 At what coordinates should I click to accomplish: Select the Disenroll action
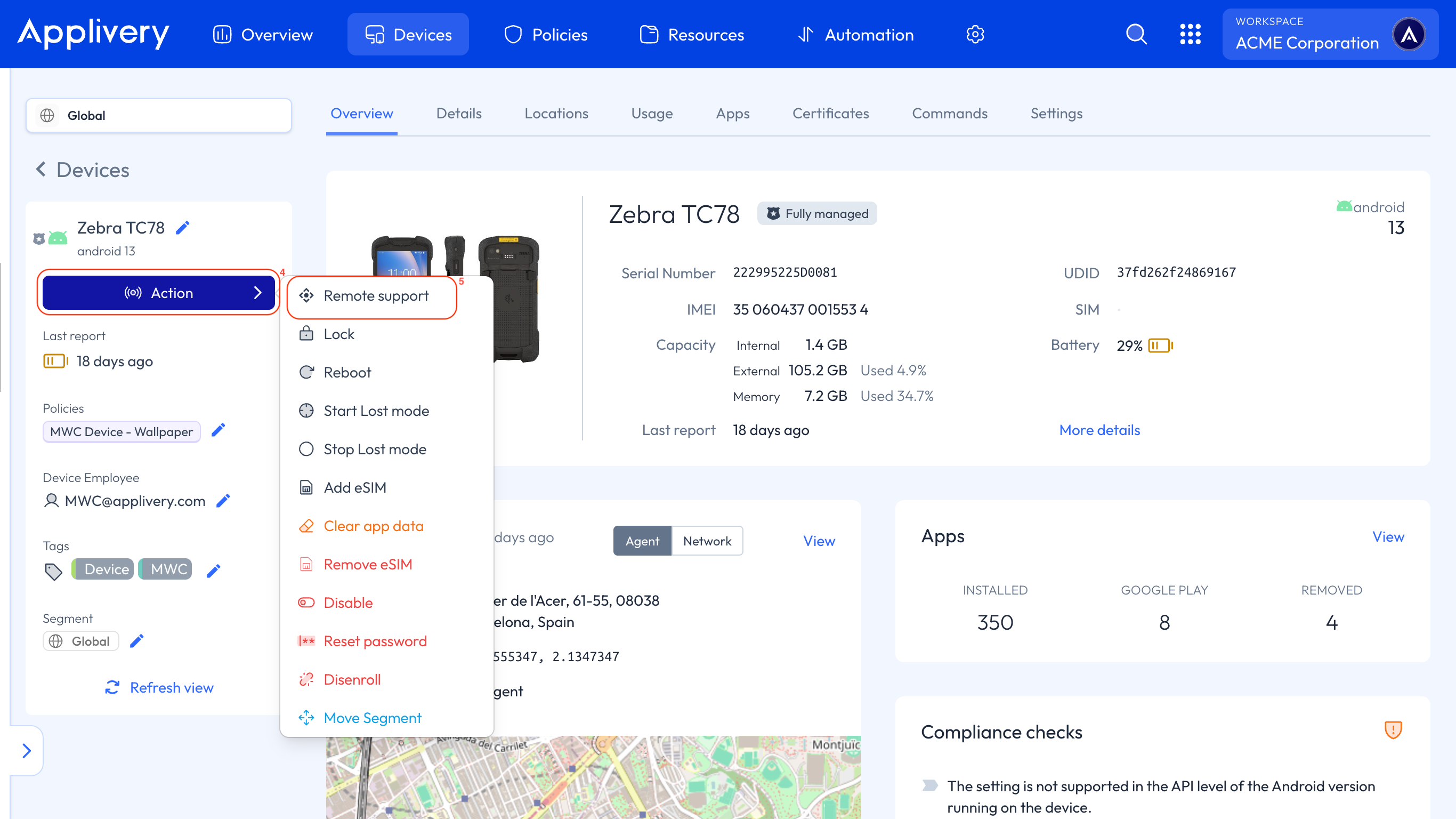point(352,679)
